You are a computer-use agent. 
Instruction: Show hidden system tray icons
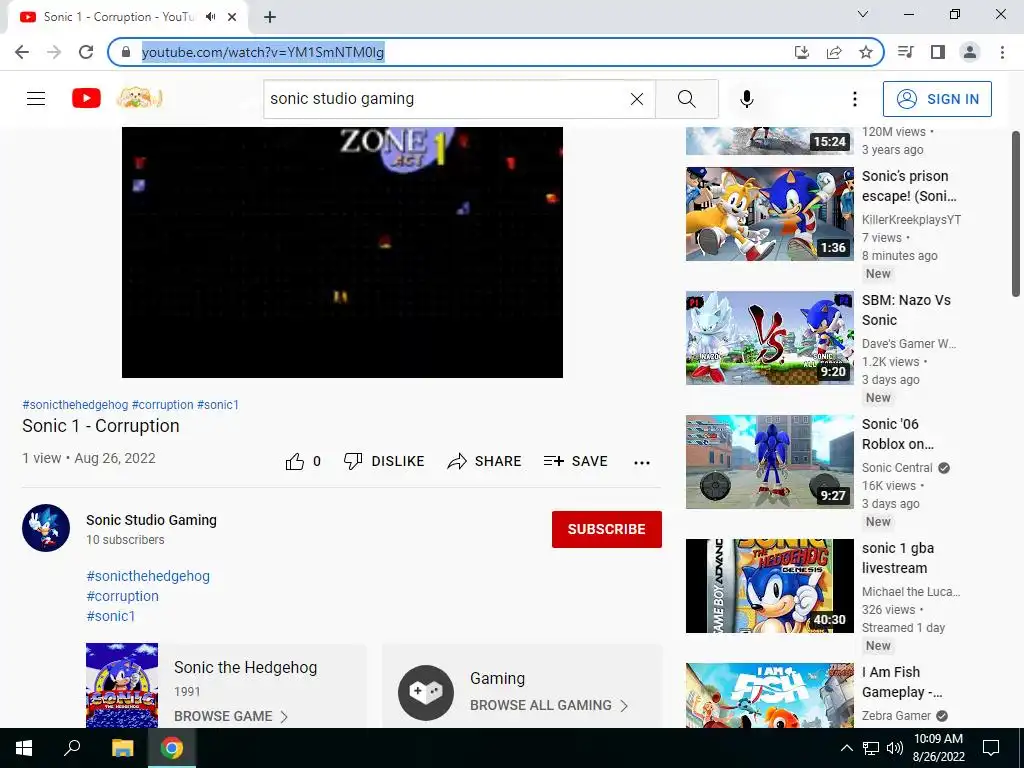[x=846, y=748]
